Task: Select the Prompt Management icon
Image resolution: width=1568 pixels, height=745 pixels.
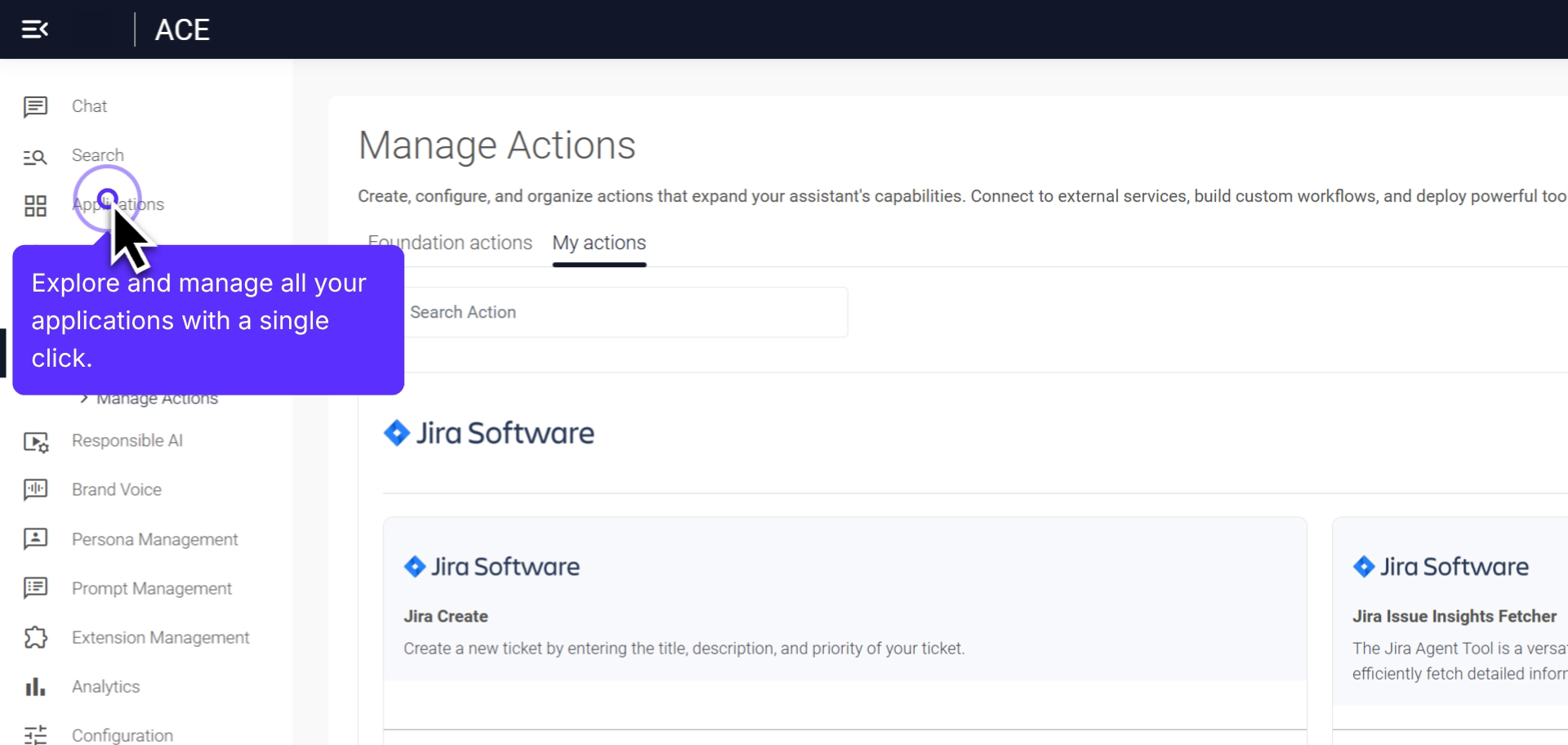Action: point(35,588)
